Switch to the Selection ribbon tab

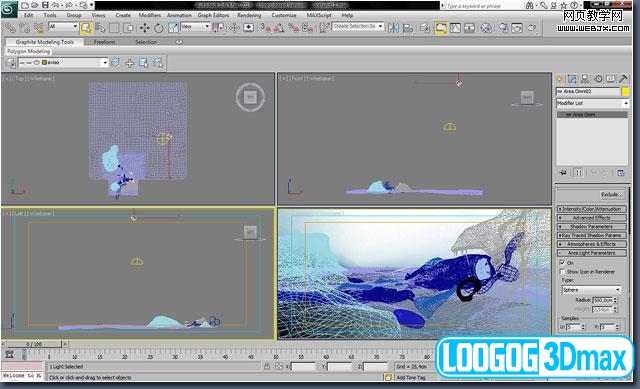tap(146, 42)
